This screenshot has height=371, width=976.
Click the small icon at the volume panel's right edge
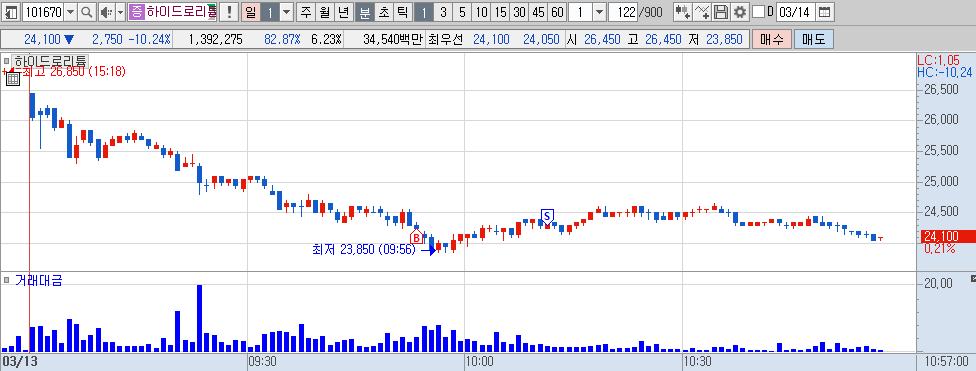pyautogui.click(x=973, y=277)
